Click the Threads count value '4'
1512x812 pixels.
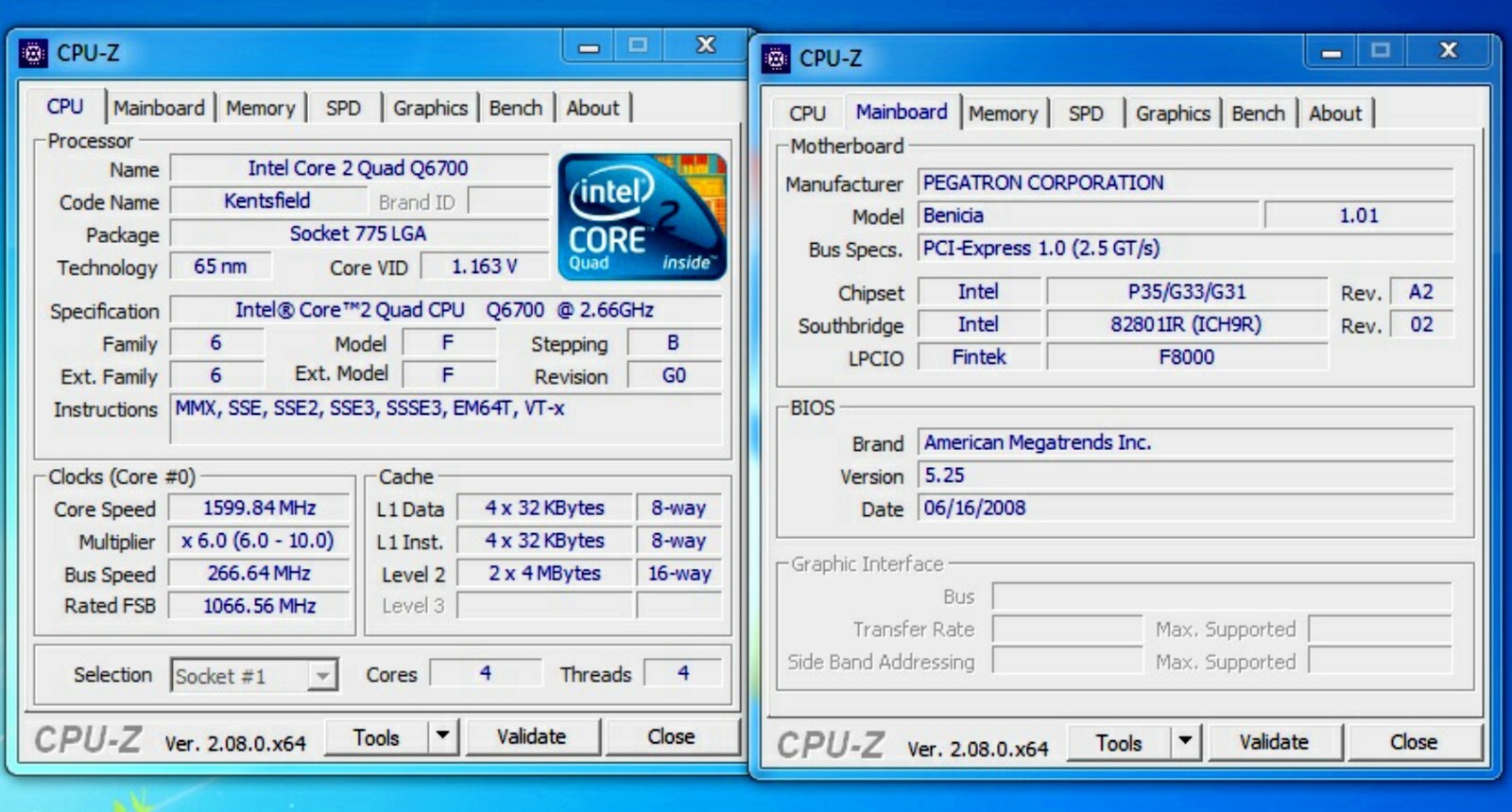[x=682, y=673]
